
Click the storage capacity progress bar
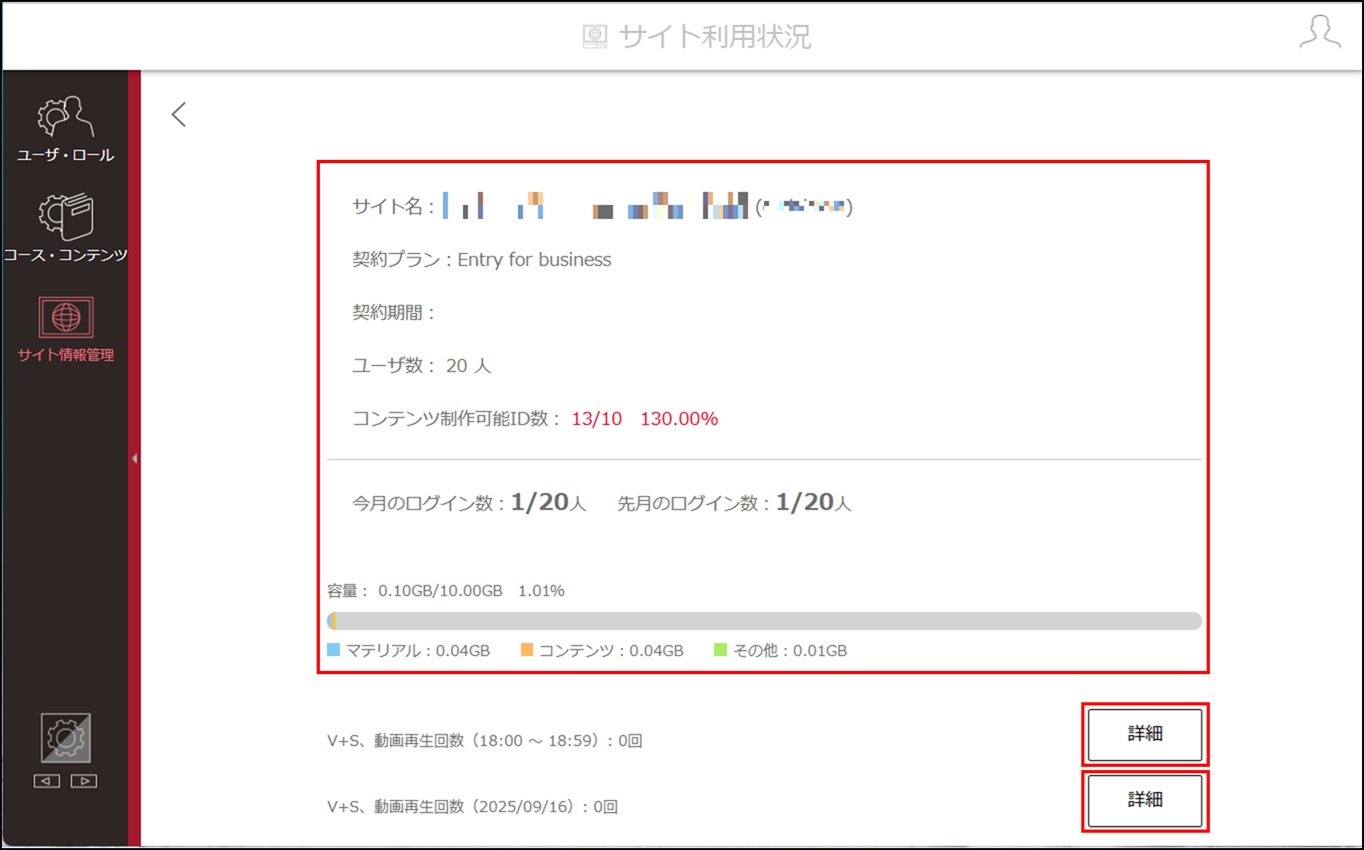(764, 621)
